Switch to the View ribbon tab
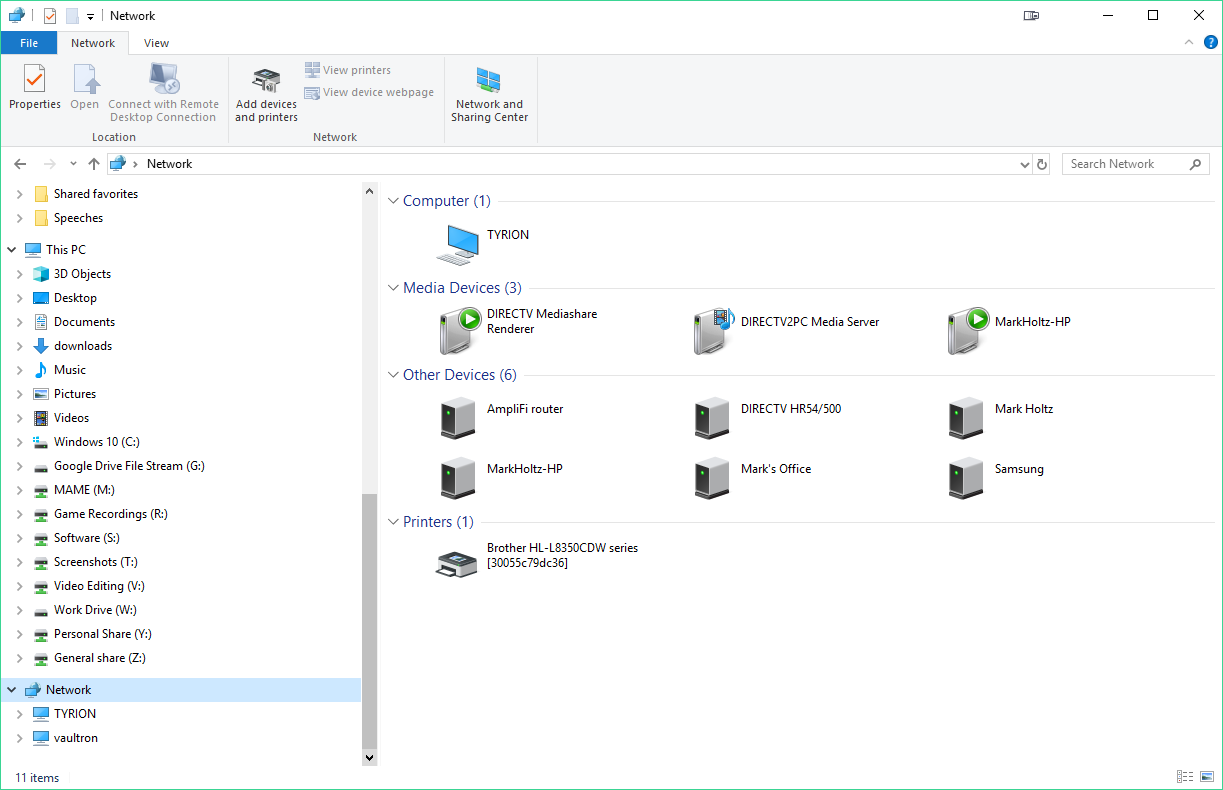The image size is (1223, 790). coord(156,43)
